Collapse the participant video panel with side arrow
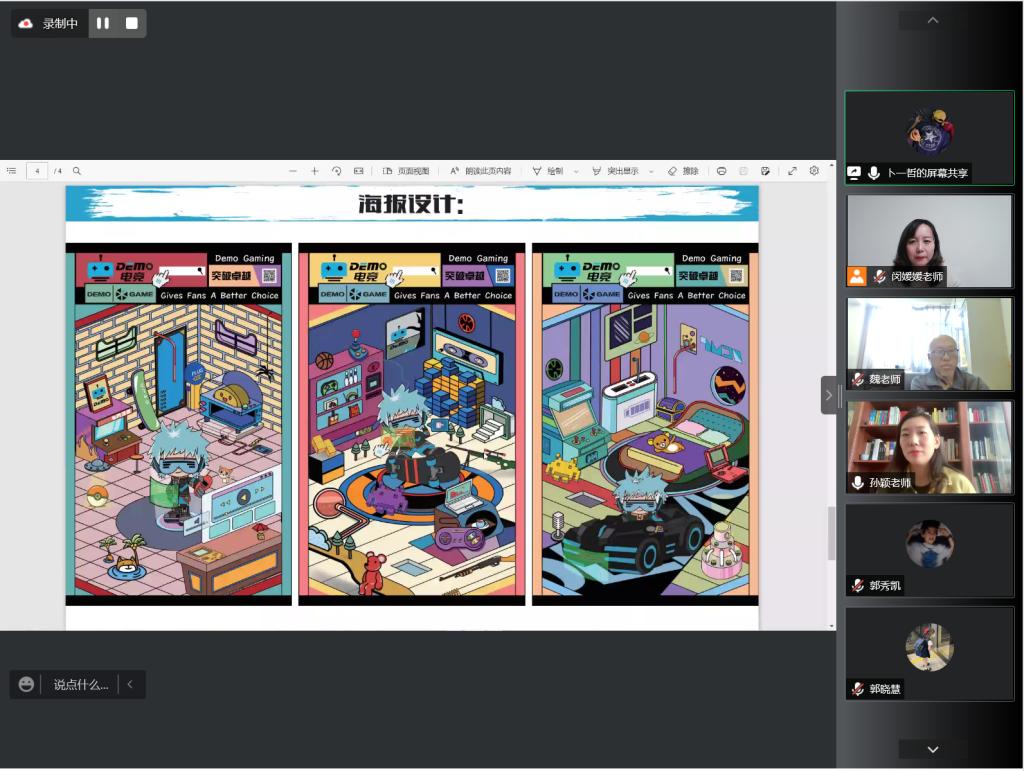Viewport: 1024px width, 771px height. click(x=829, y=395)
